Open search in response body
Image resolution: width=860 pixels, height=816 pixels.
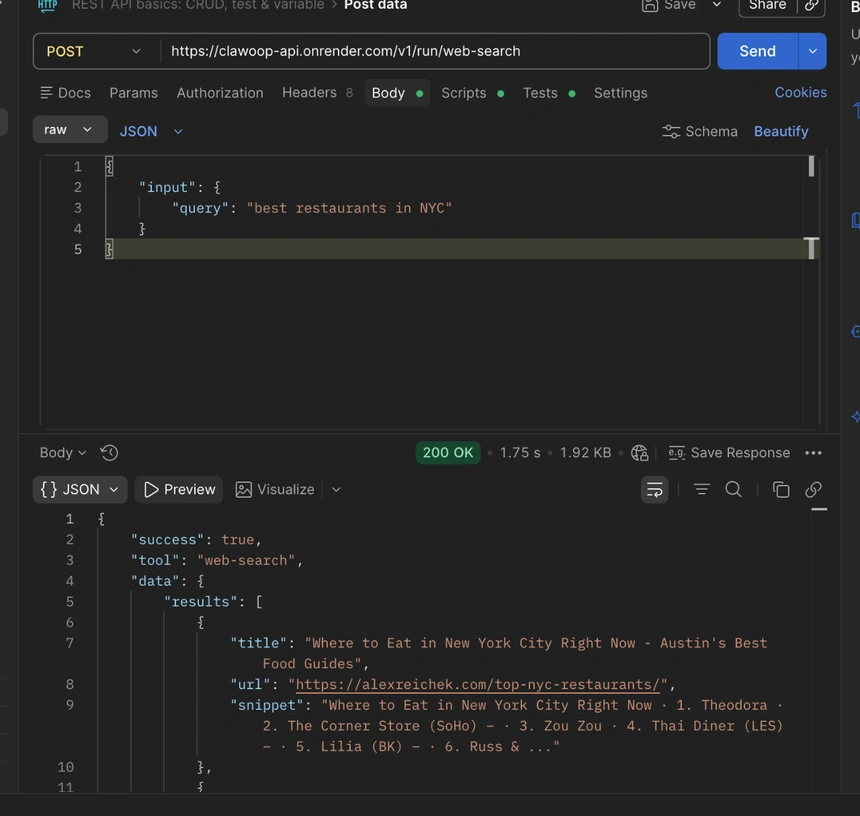(734, 489)
